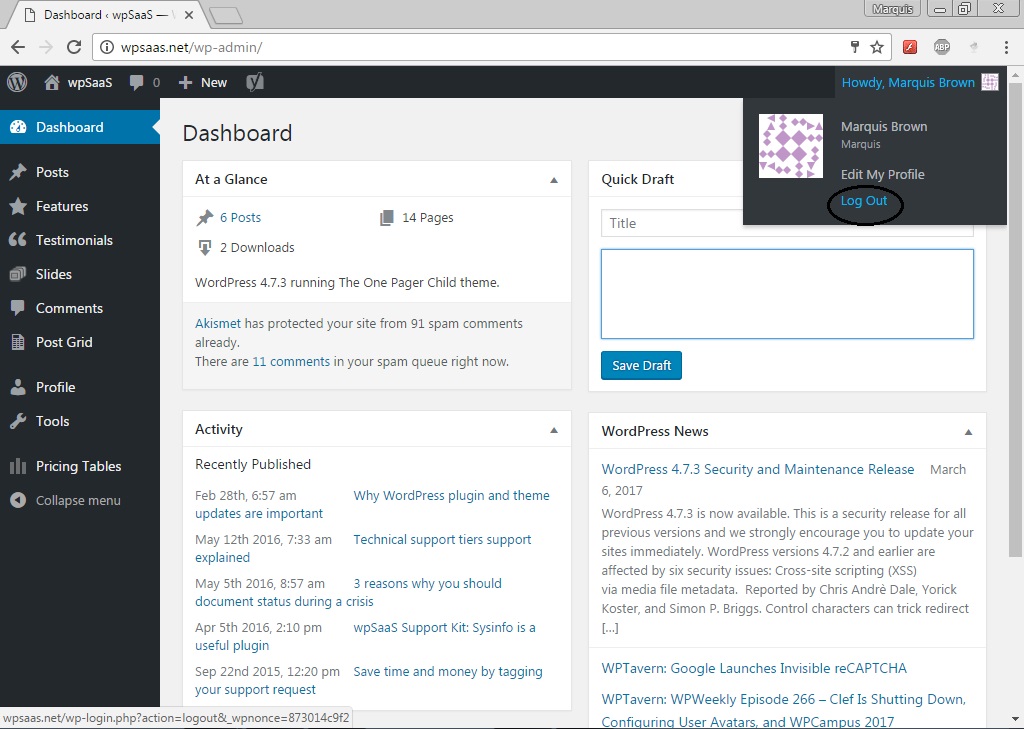Click the Slides icon in sidebar
The width and height of the screenshot is (1024, 729).
pyautogui.click(x=18, y=274)
